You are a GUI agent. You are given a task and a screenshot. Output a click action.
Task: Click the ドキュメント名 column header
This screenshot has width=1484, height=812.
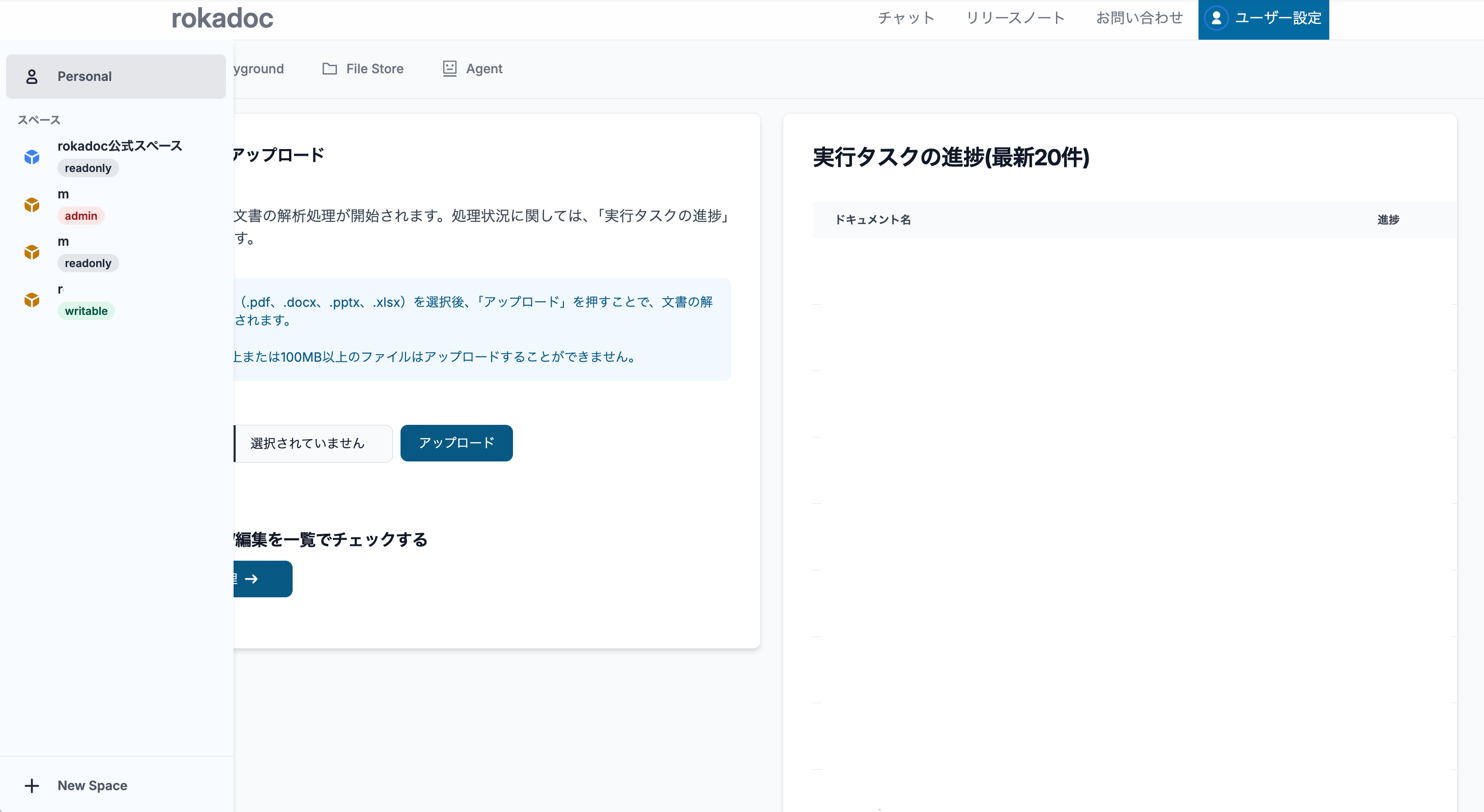click(873, 219)
